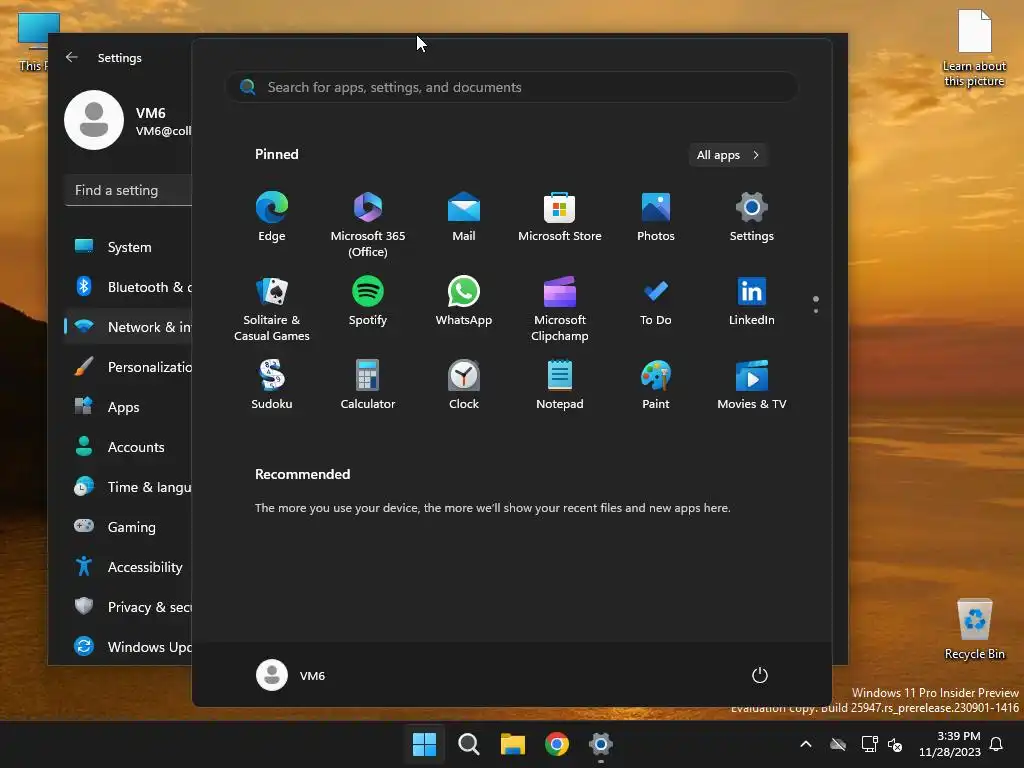Open File Explorer from the taskbar
The image size is (1024, 768).
click(513, 744)
